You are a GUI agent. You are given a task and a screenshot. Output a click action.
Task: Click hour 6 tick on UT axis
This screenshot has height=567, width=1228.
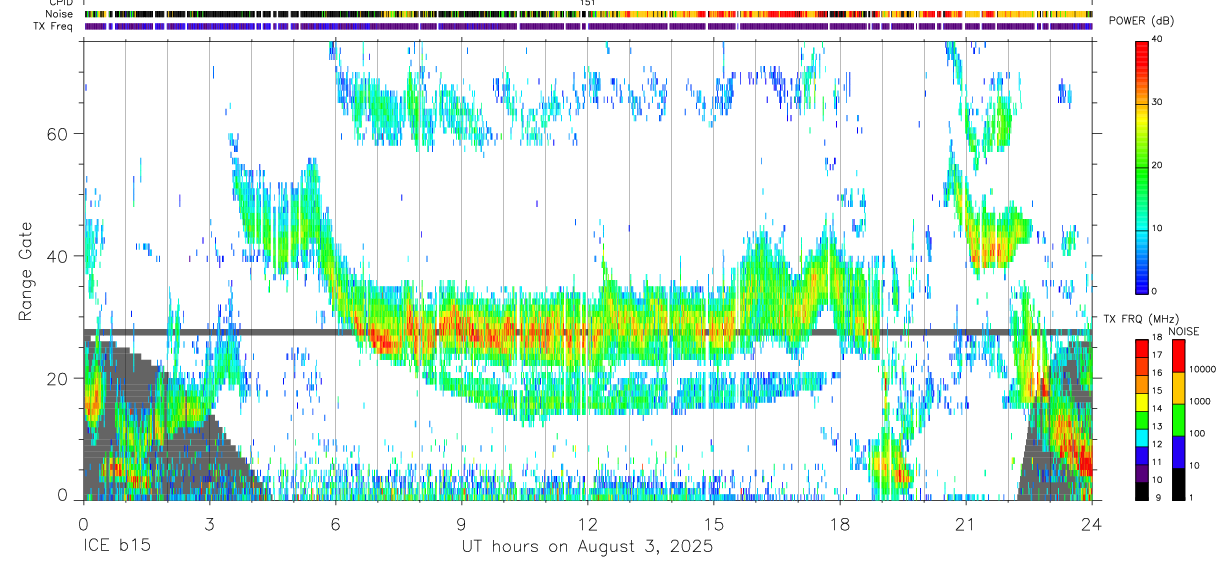pos(335,523)
